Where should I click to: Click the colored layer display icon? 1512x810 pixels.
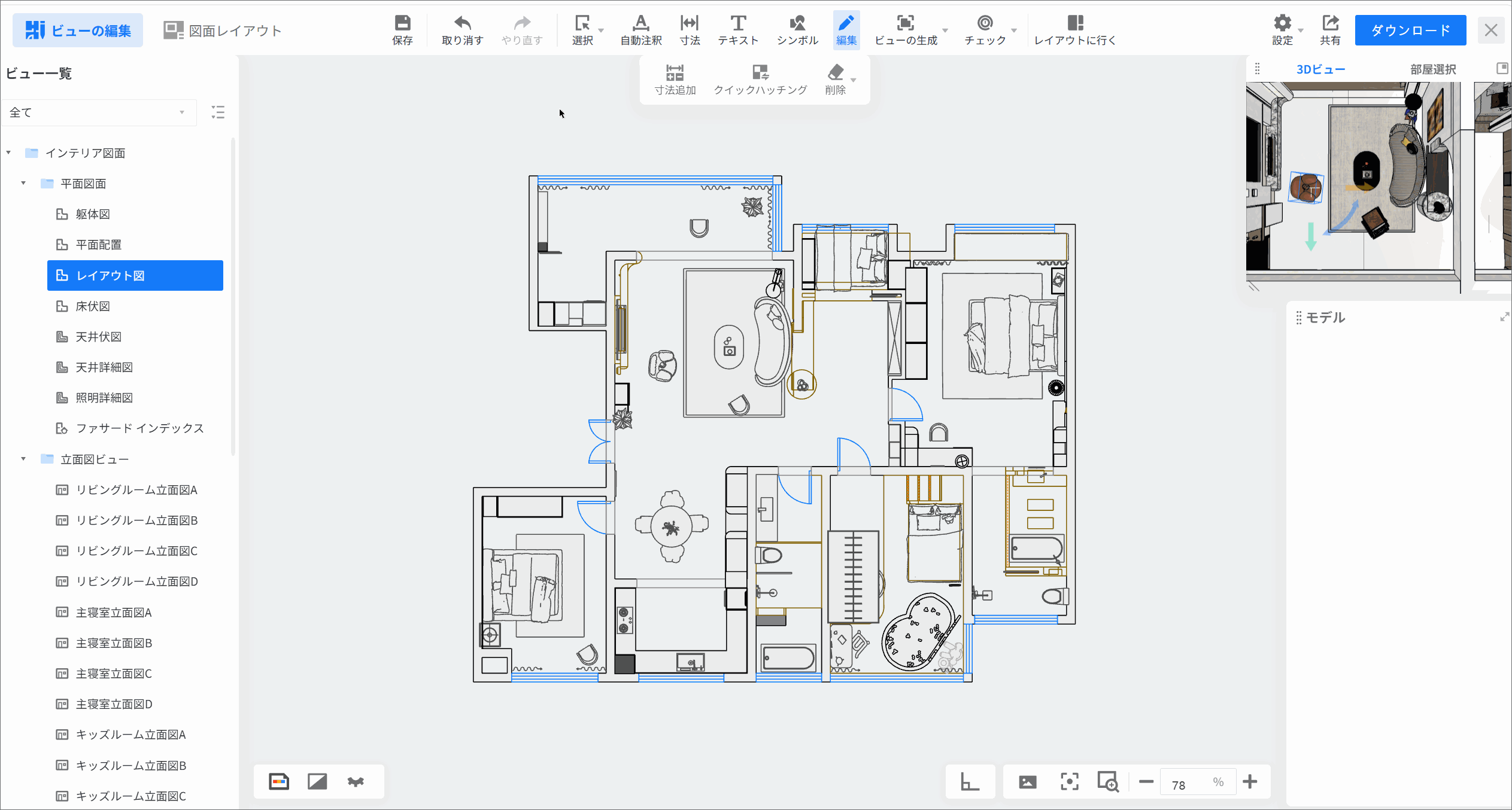pyautogui.click(x=279, y=781)
